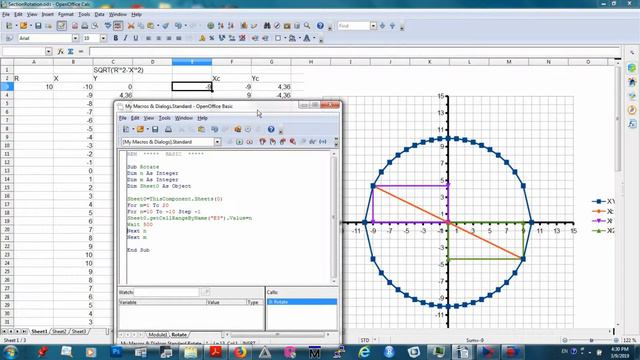The width and height of the screenshot is (640, 360).
Task: Switch to Sheet3 tab
Action: tap(78, 331)
